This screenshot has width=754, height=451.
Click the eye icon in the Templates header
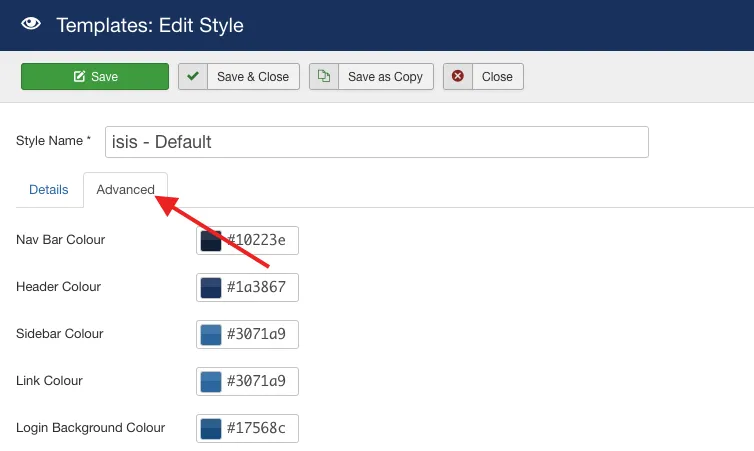pyautogui.click(x=33, y=25)
